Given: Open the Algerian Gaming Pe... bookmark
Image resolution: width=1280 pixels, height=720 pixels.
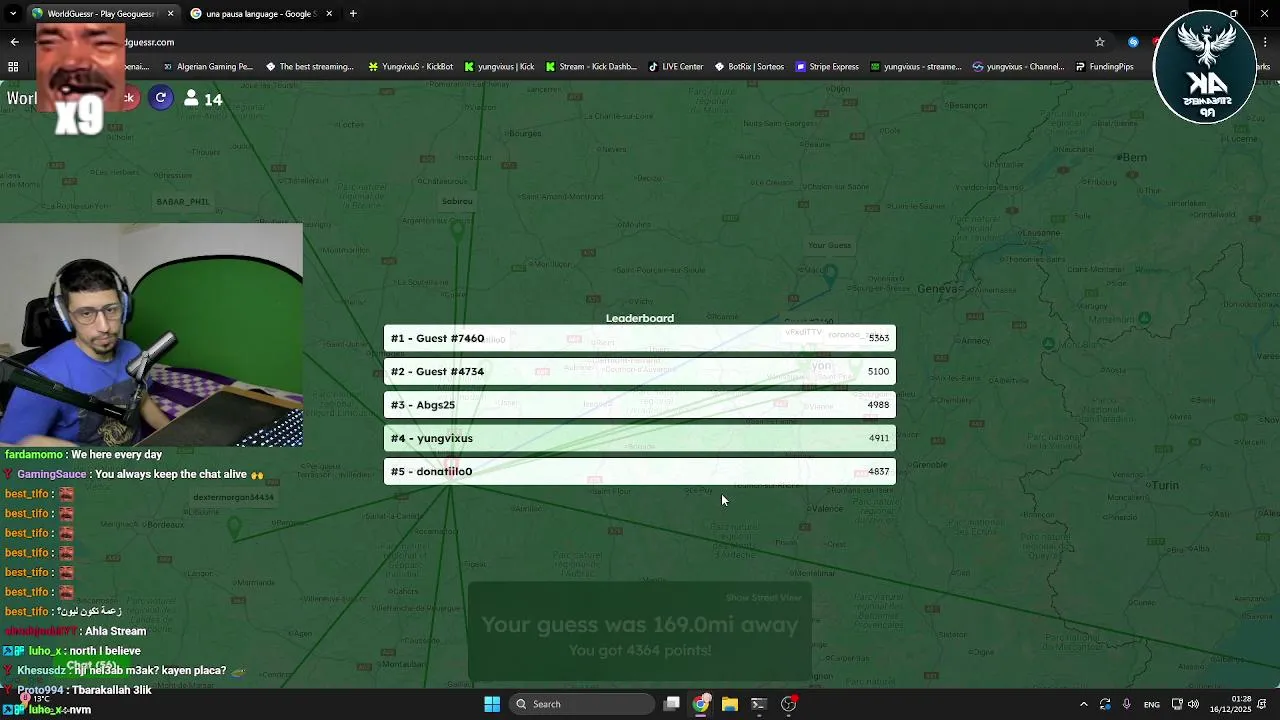Looking at the screenshot, I should click(207, 67).
